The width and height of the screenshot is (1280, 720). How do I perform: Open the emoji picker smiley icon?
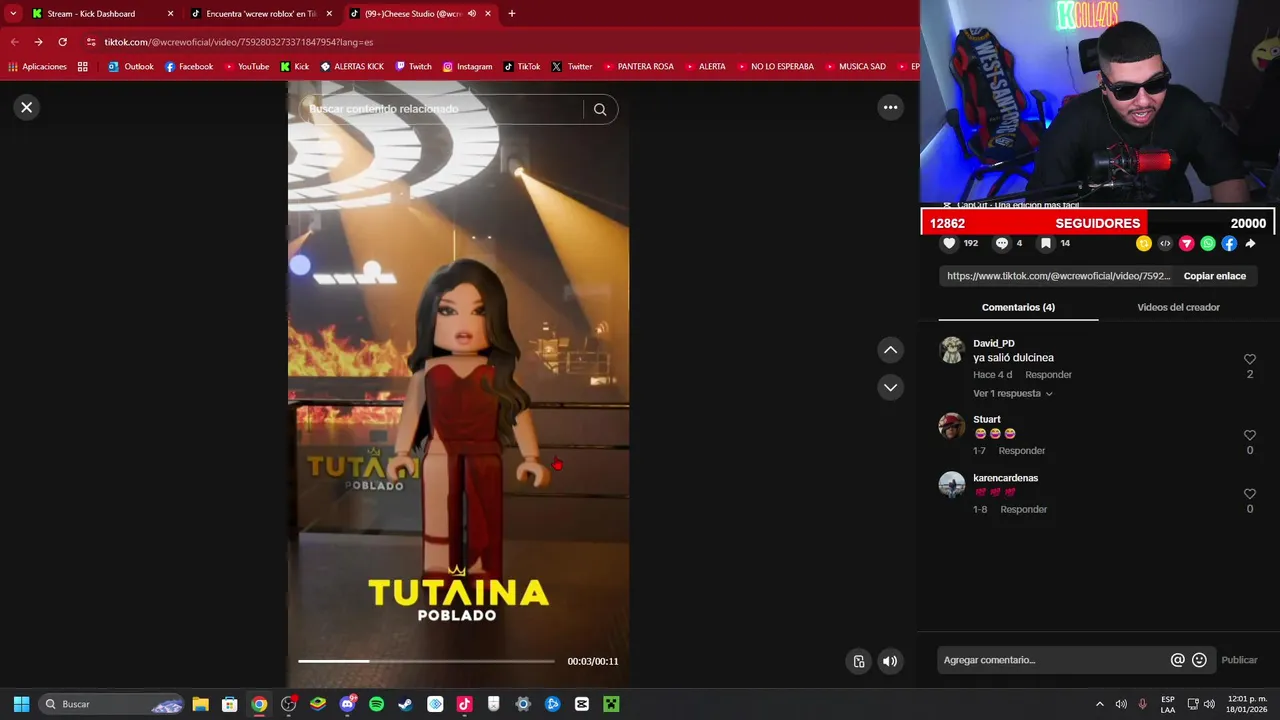pos(1199,660)
